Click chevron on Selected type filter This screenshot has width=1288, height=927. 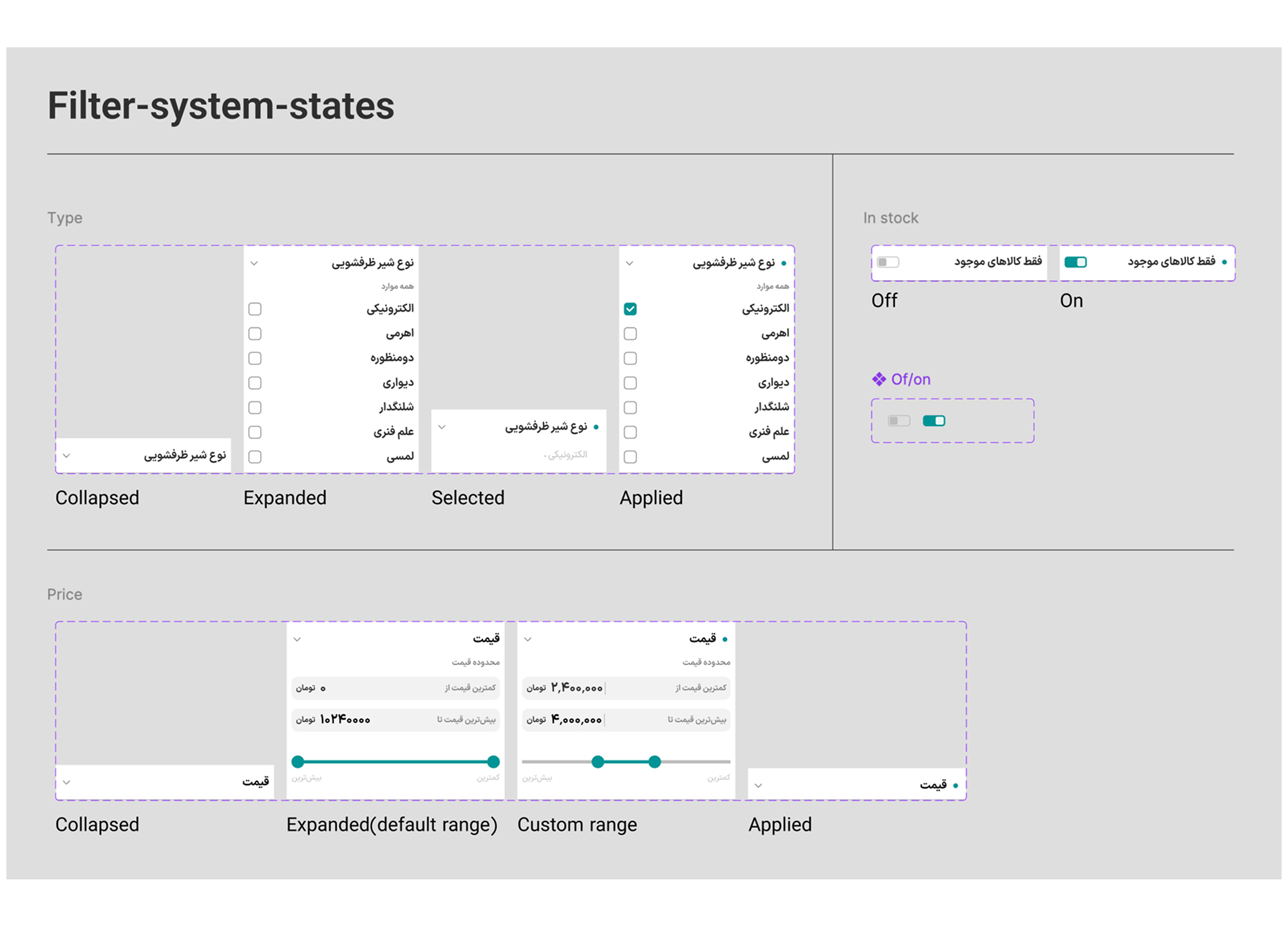pos(442,427)
